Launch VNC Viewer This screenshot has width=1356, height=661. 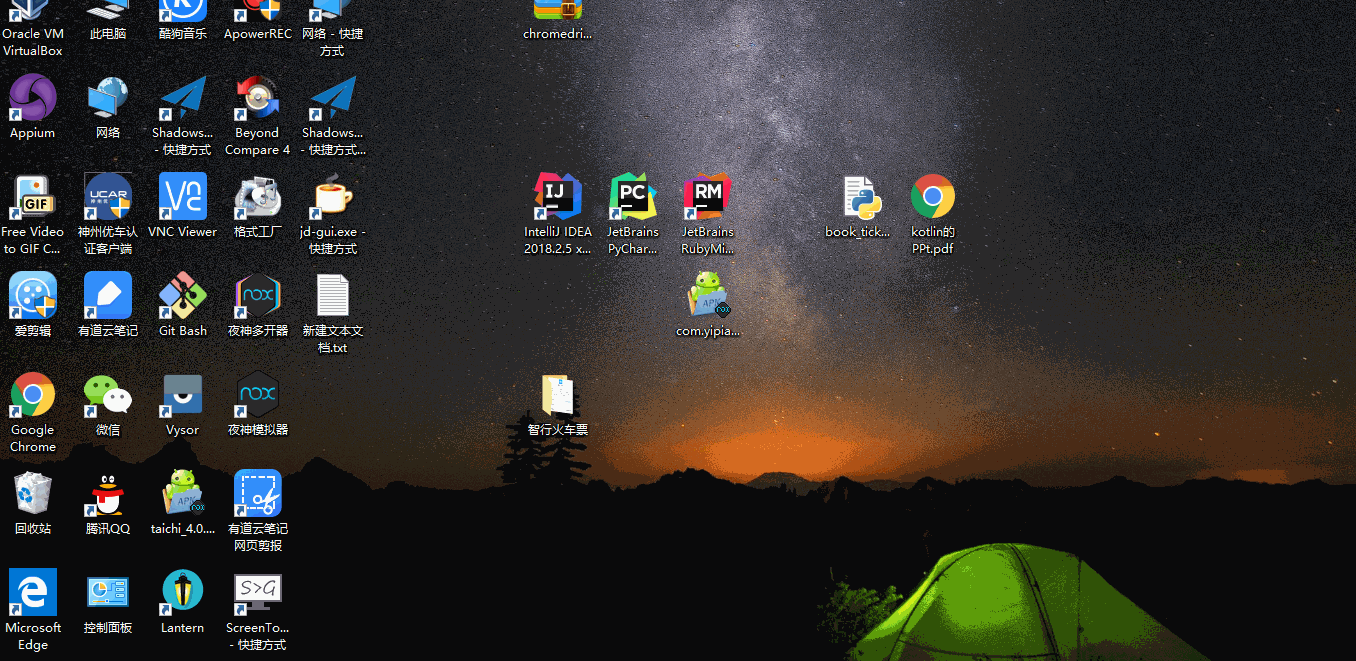coord(183,206)
